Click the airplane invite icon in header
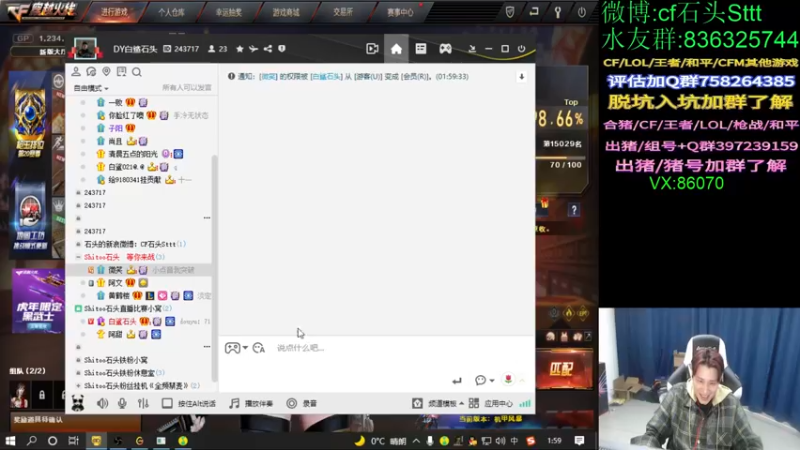Screen dimensions: 800x450 254,49
